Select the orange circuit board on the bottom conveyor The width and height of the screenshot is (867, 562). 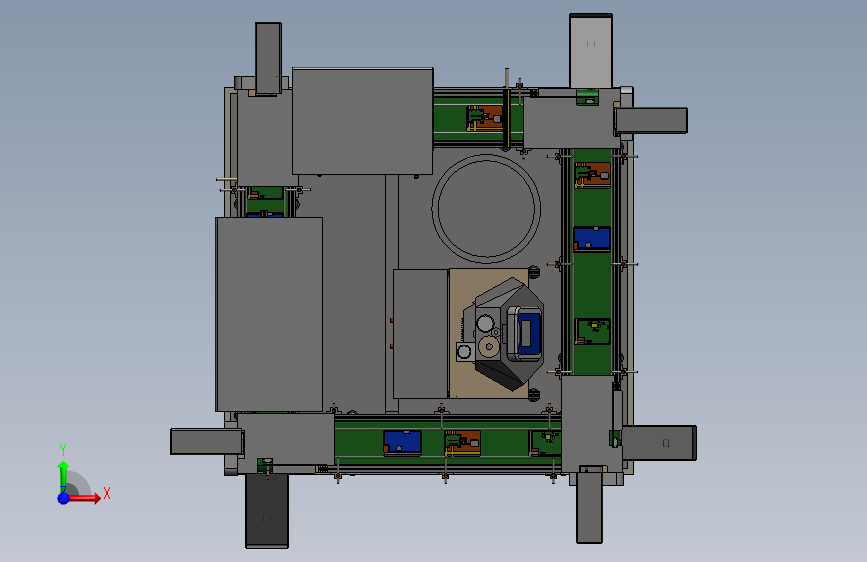coord(463,443)
